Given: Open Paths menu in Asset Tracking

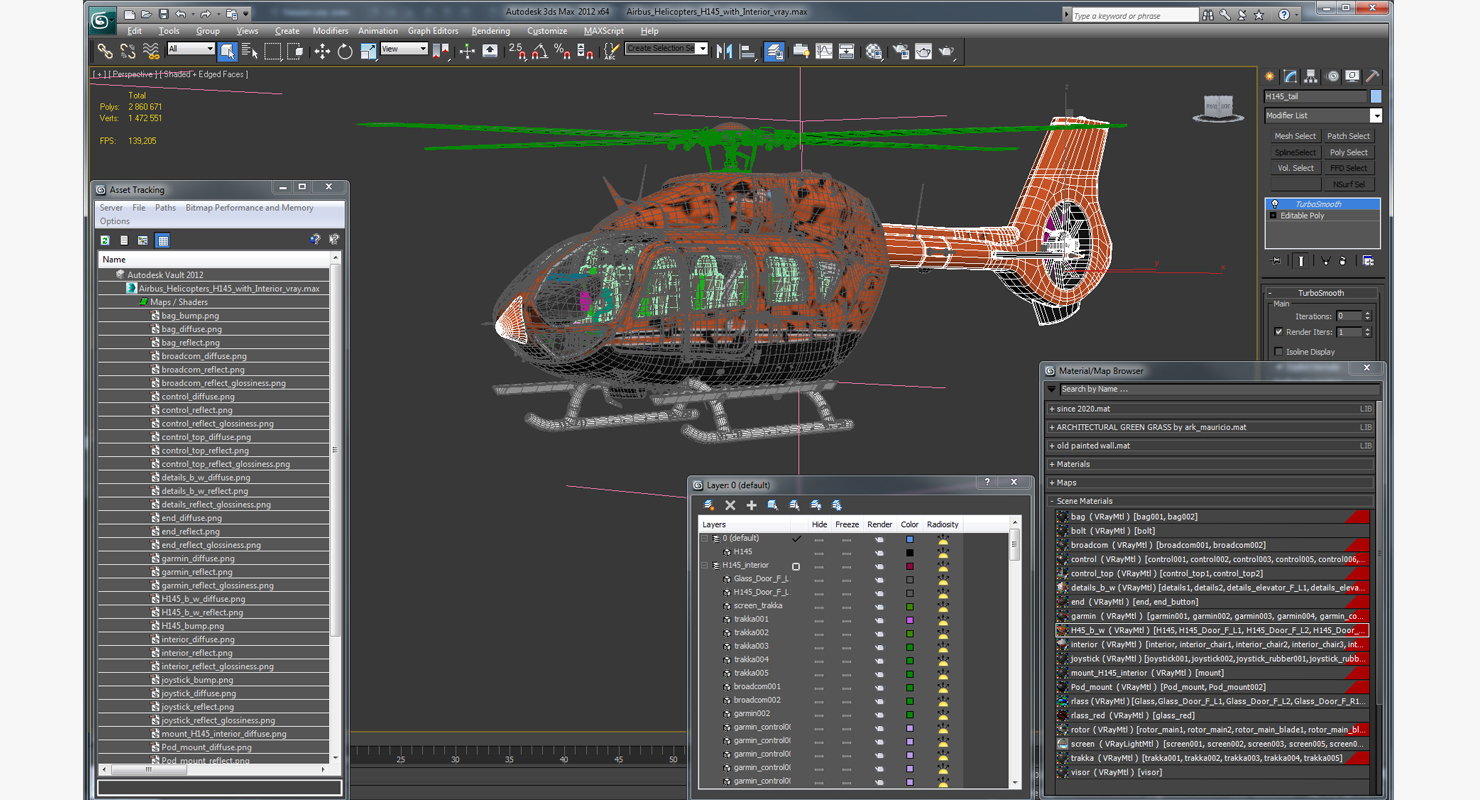Looking at the screenshot, I should (x=165, y=208).
